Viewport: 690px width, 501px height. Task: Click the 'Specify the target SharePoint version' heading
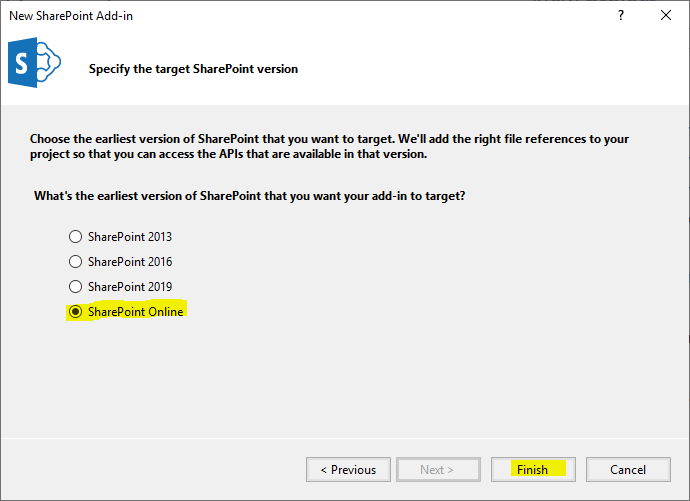(x=193, y=69)
